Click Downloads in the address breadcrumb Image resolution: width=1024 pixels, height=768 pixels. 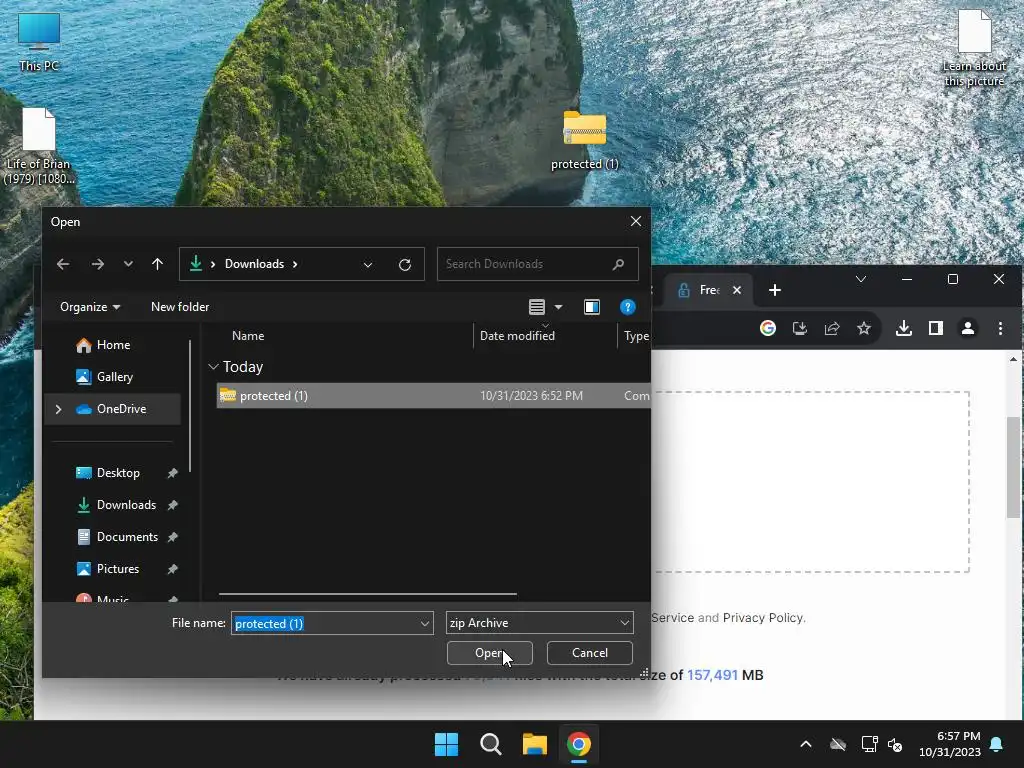pos(254,264)
